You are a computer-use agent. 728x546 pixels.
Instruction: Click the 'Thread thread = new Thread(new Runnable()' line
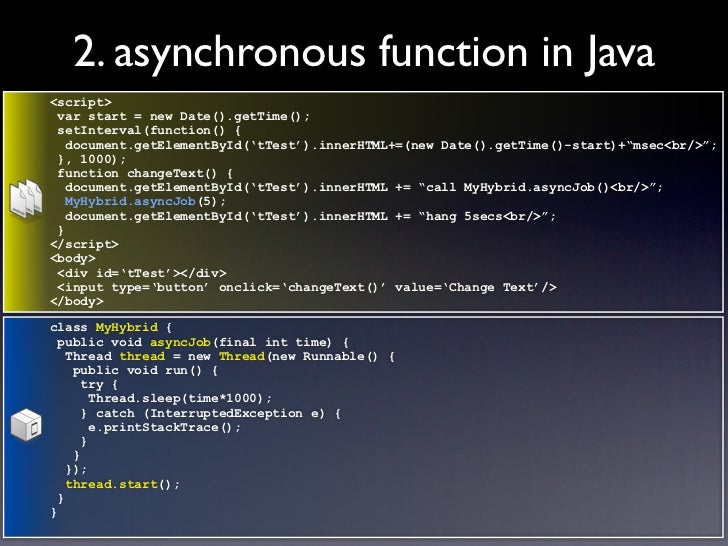230,356
